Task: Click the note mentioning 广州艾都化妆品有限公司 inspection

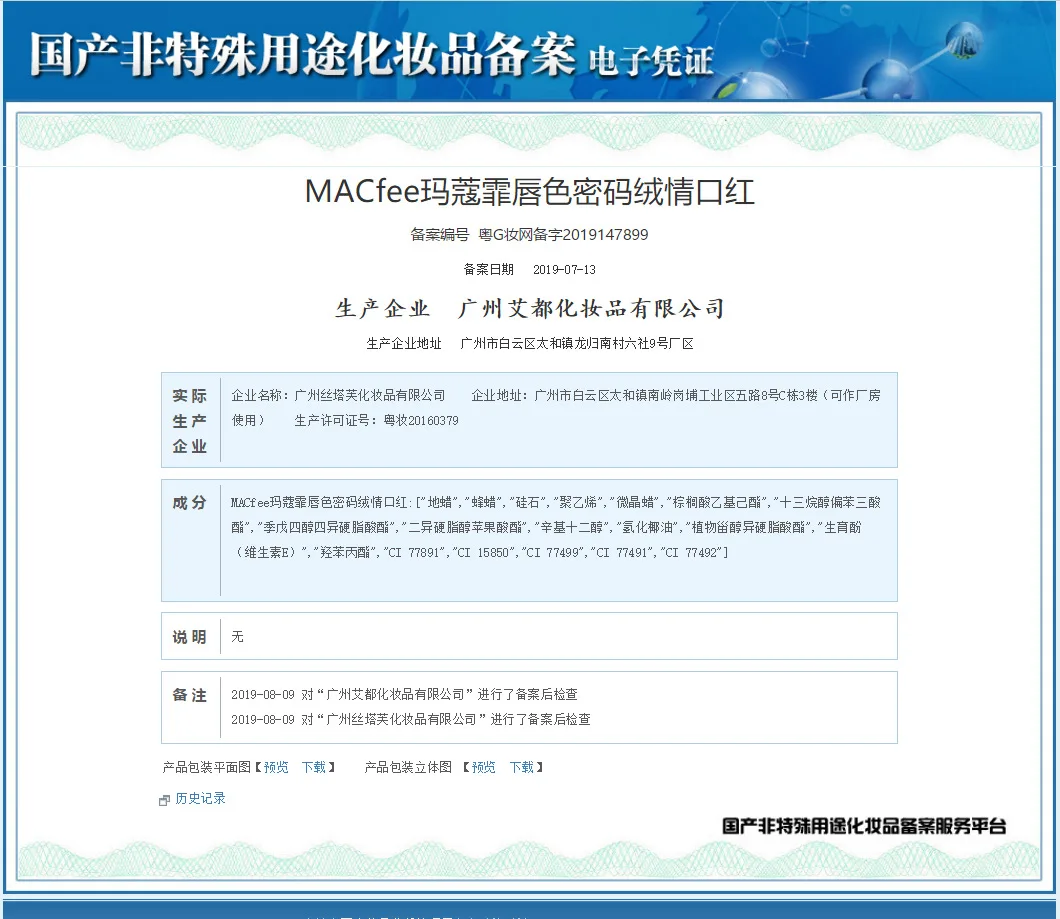Action: click(404, 694)
